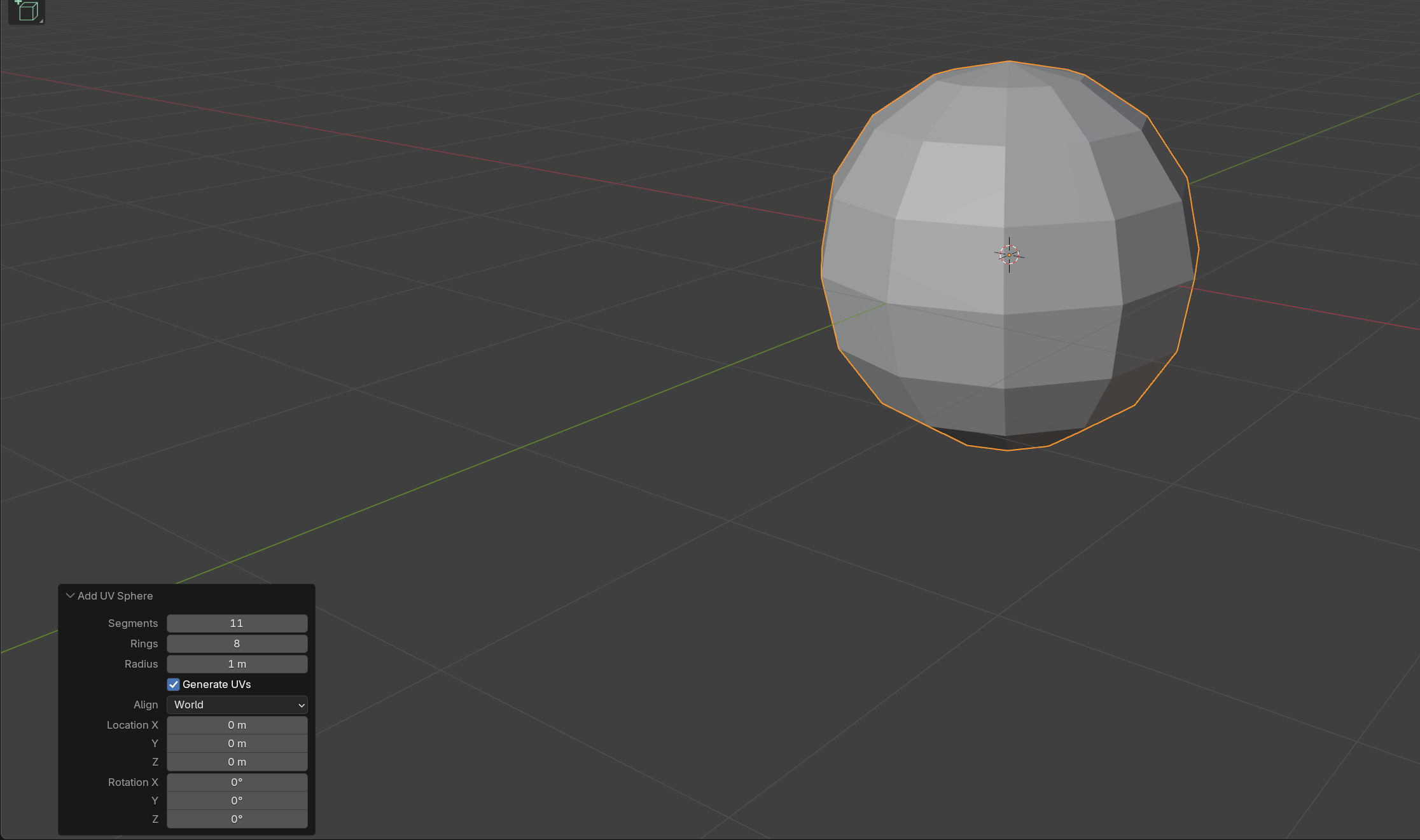Open the Align World dropdown
Screen dimensions: 1420x840
237,705
